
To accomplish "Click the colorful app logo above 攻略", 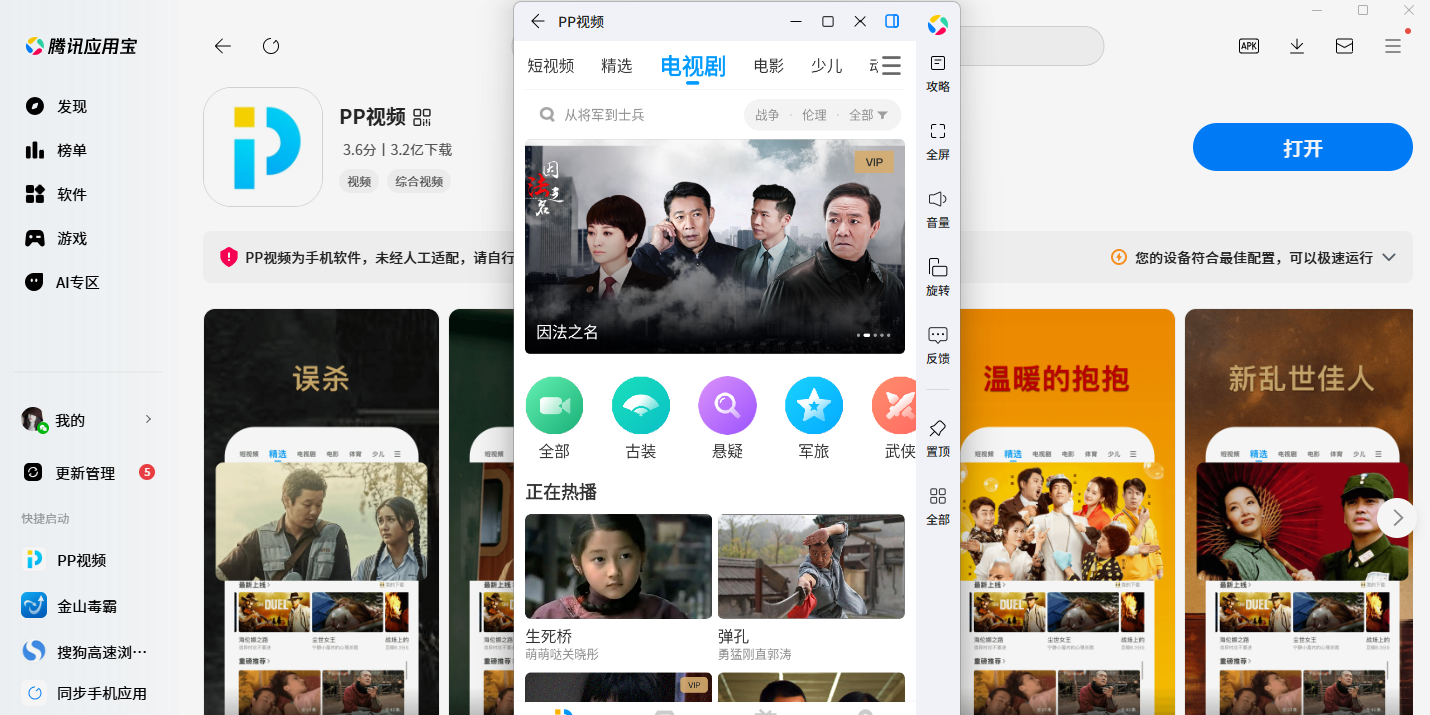I will point(938,25).
